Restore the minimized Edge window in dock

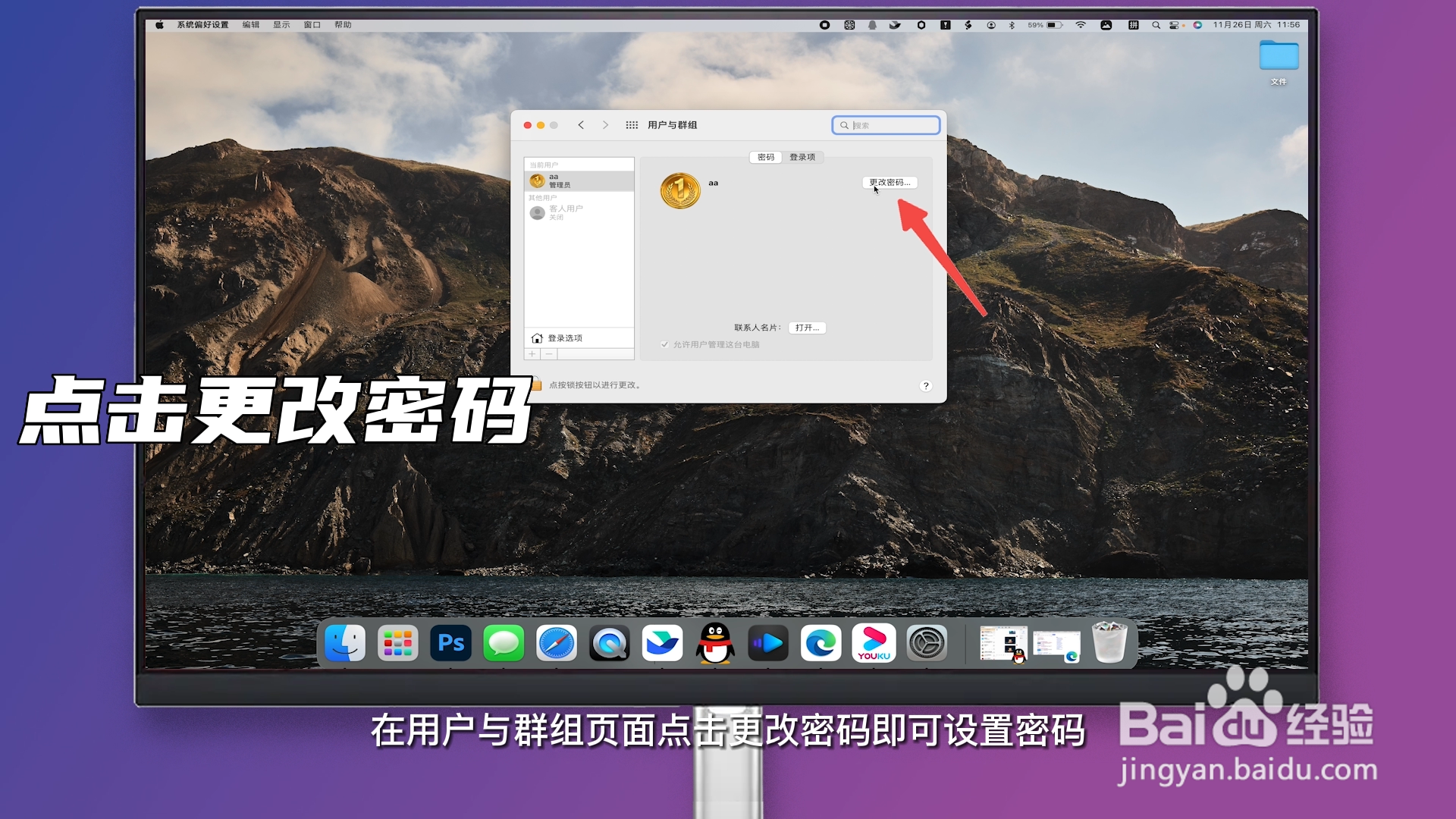click(x=1056, y=646)
